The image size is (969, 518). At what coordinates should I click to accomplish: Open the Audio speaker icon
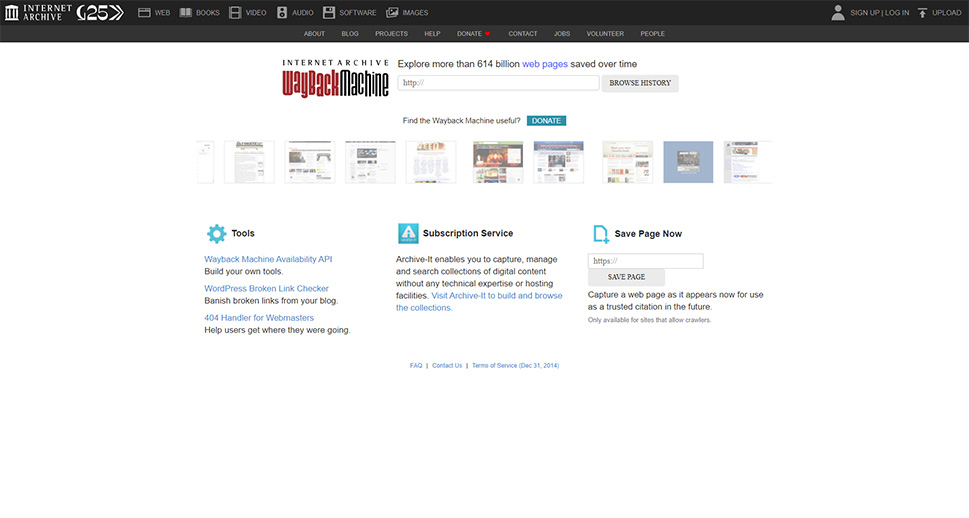coord(282,12)
